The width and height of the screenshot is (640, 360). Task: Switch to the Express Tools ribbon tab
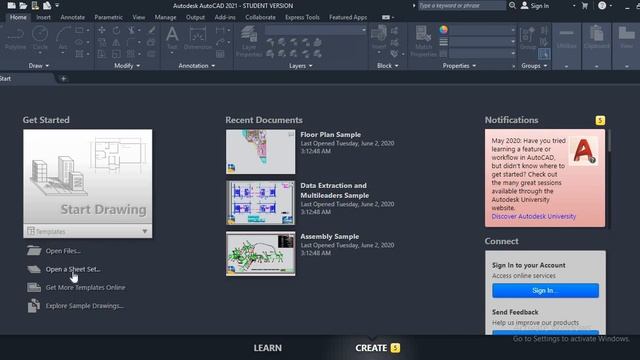[302, 17]
